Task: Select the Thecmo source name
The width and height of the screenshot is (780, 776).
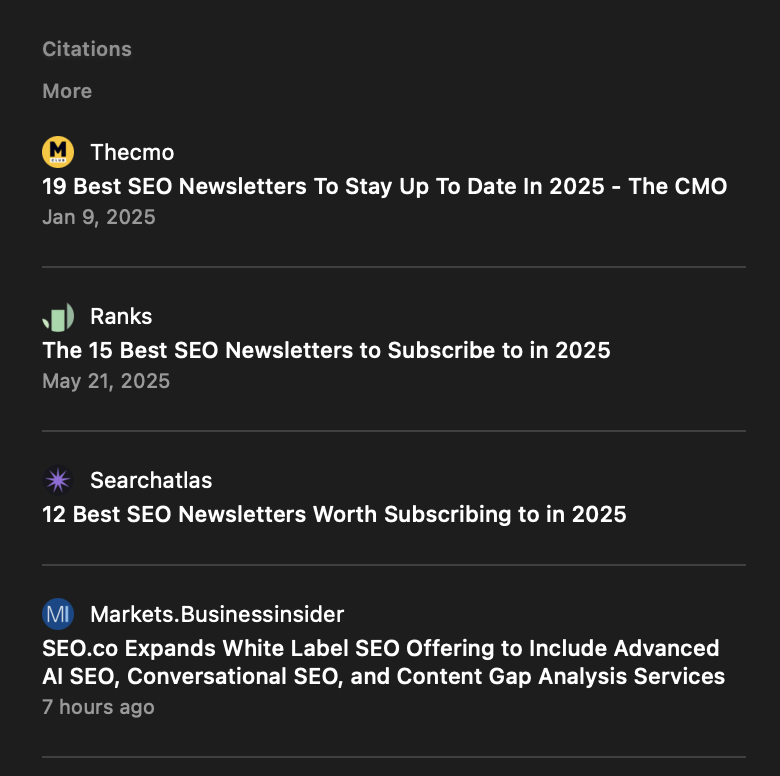Action: (x=132, y=152)
